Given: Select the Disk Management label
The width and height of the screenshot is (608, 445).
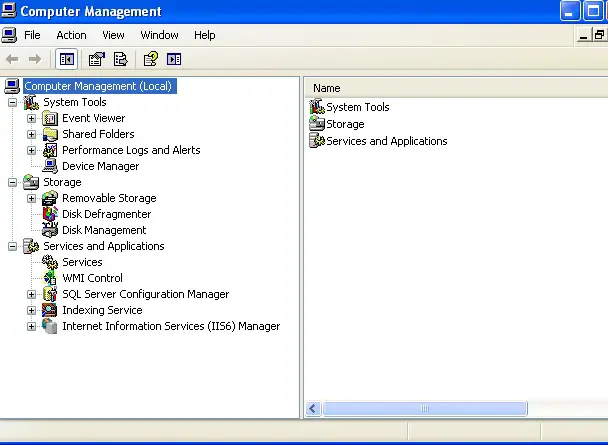Looking at the screenshot, I should coord(104,230).
